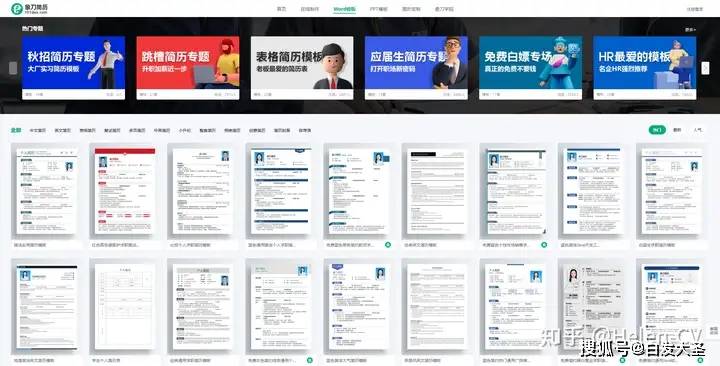This screenshot has height=366, width=720.
Task: Sort templates by 最新
Action: coord(677,130)
